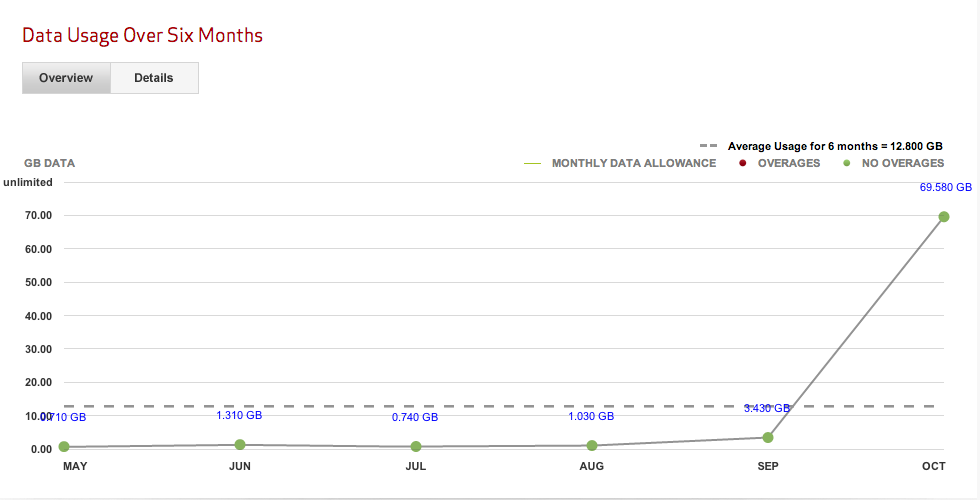The width and height of the screenshot is (980, 500).
Task: Click the red OVERAGES legend dot
Action: 742,163
